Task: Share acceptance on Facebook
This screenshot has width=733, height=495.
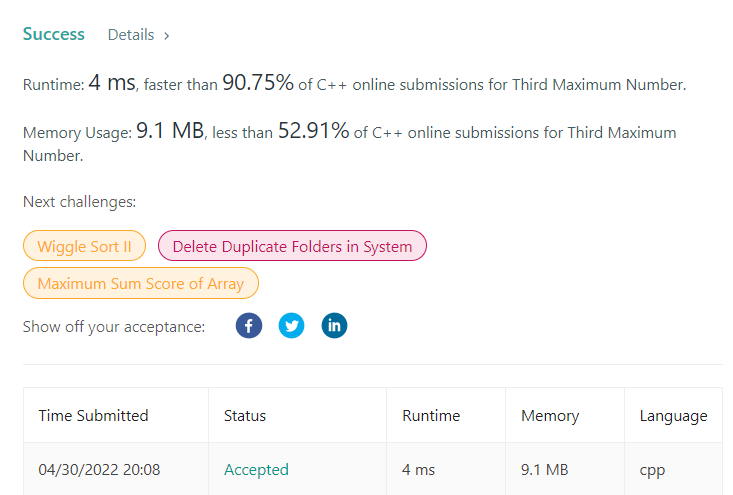Action: (249, 326)
